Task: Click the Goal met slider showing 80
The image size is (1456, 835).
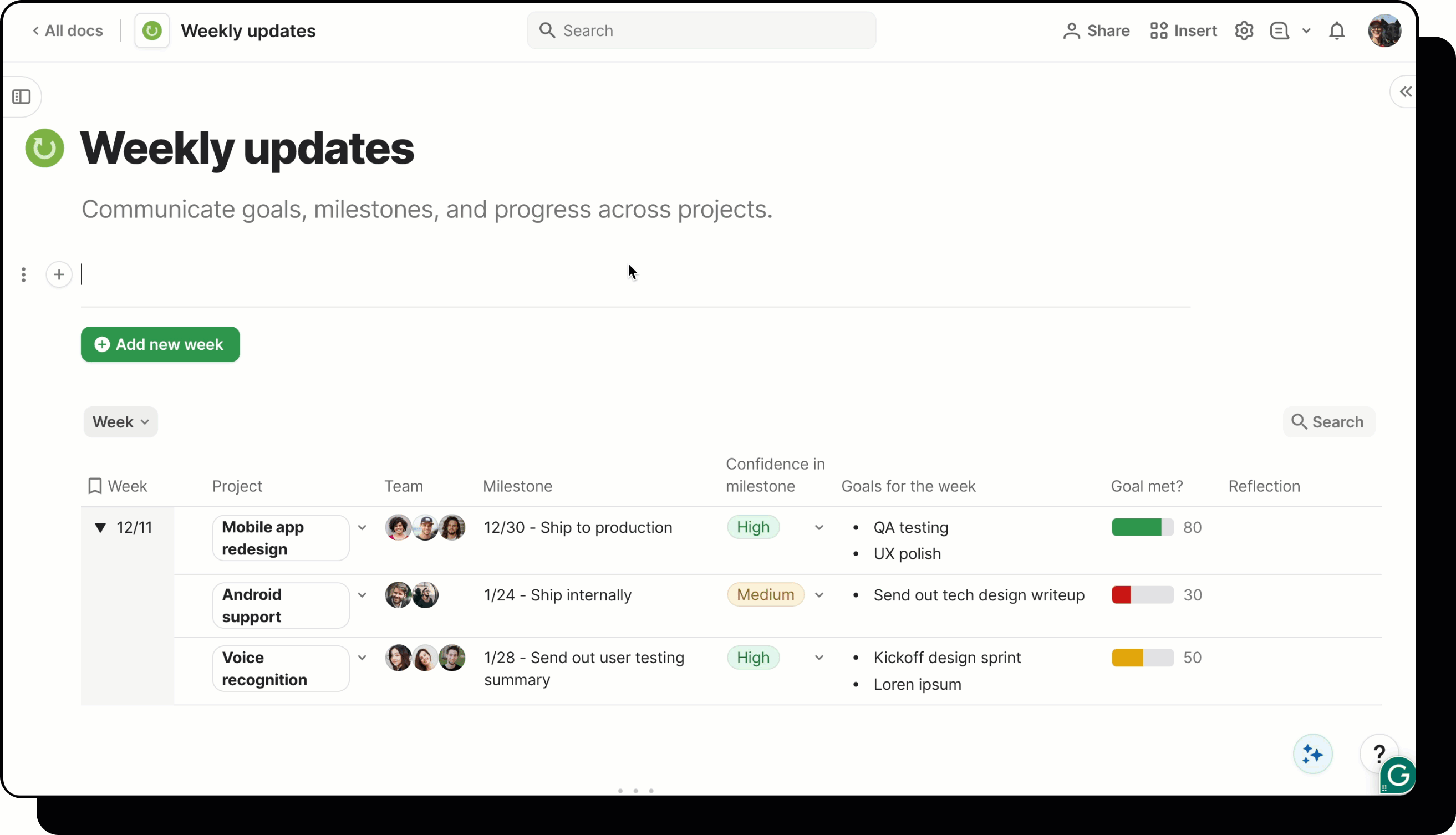Action: pos(1142,528)
